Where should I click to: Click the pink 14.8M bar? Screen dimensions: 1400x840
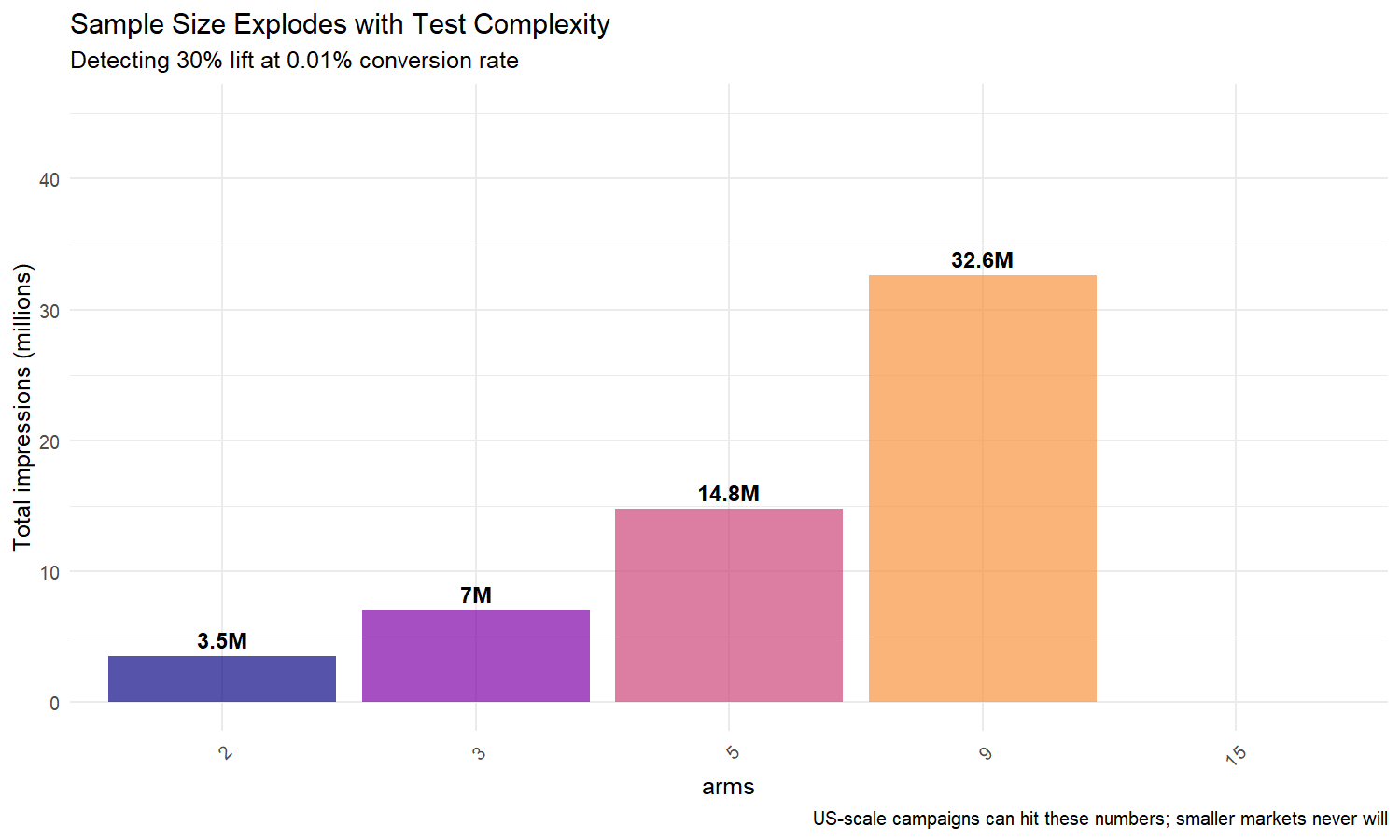point(729,605)
